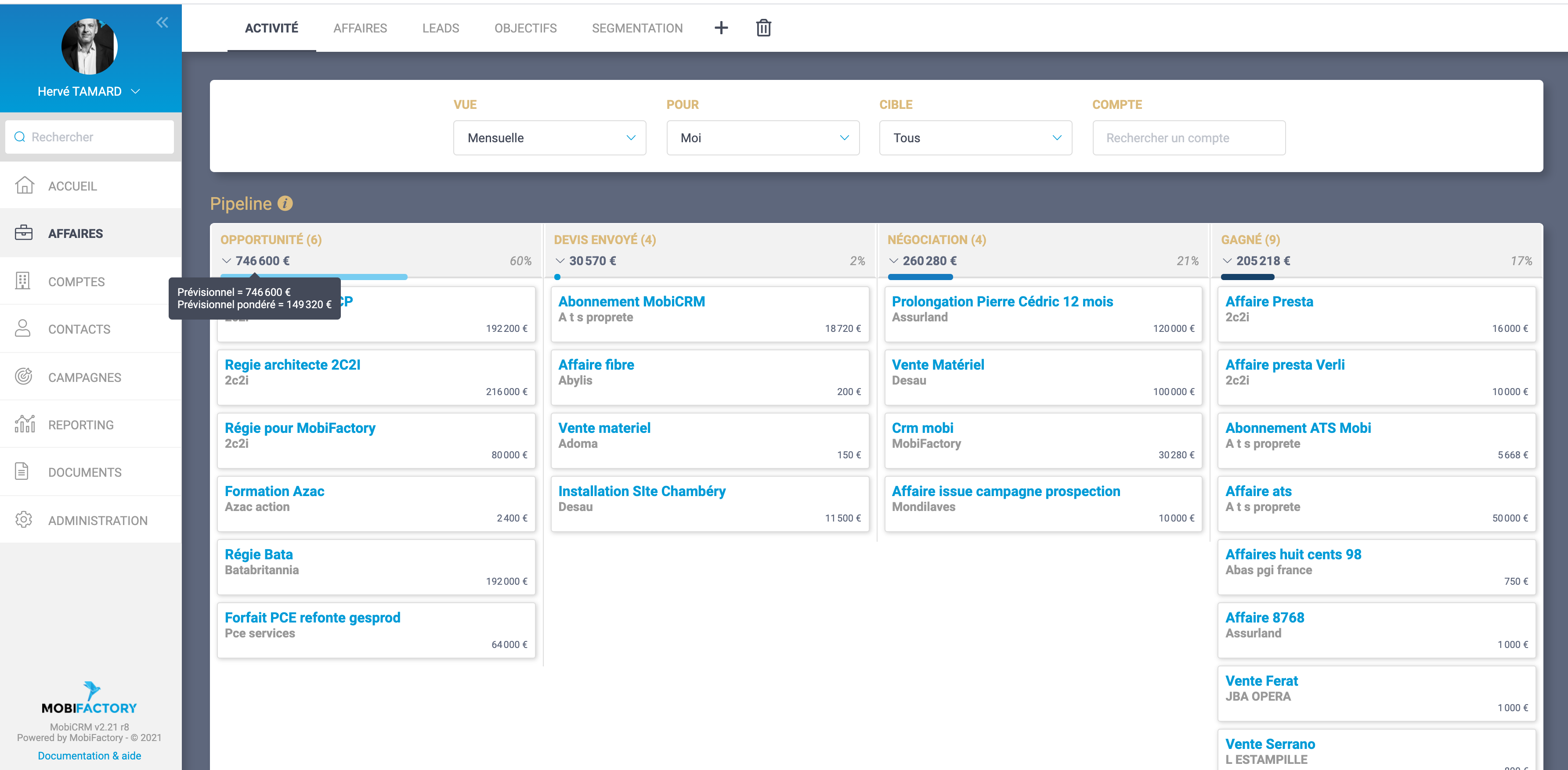Click the Rechercher un compte field
This screenshot has height=770, width=1568.
[1188, 138]
